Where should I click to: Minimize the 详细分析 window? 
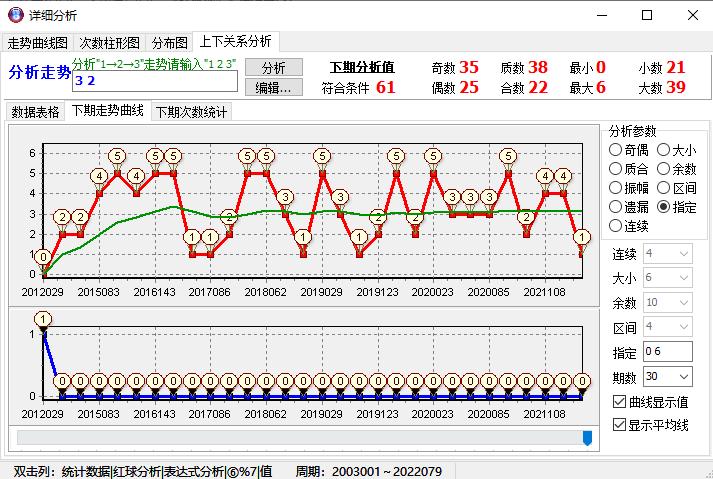(x=602, y=15)
